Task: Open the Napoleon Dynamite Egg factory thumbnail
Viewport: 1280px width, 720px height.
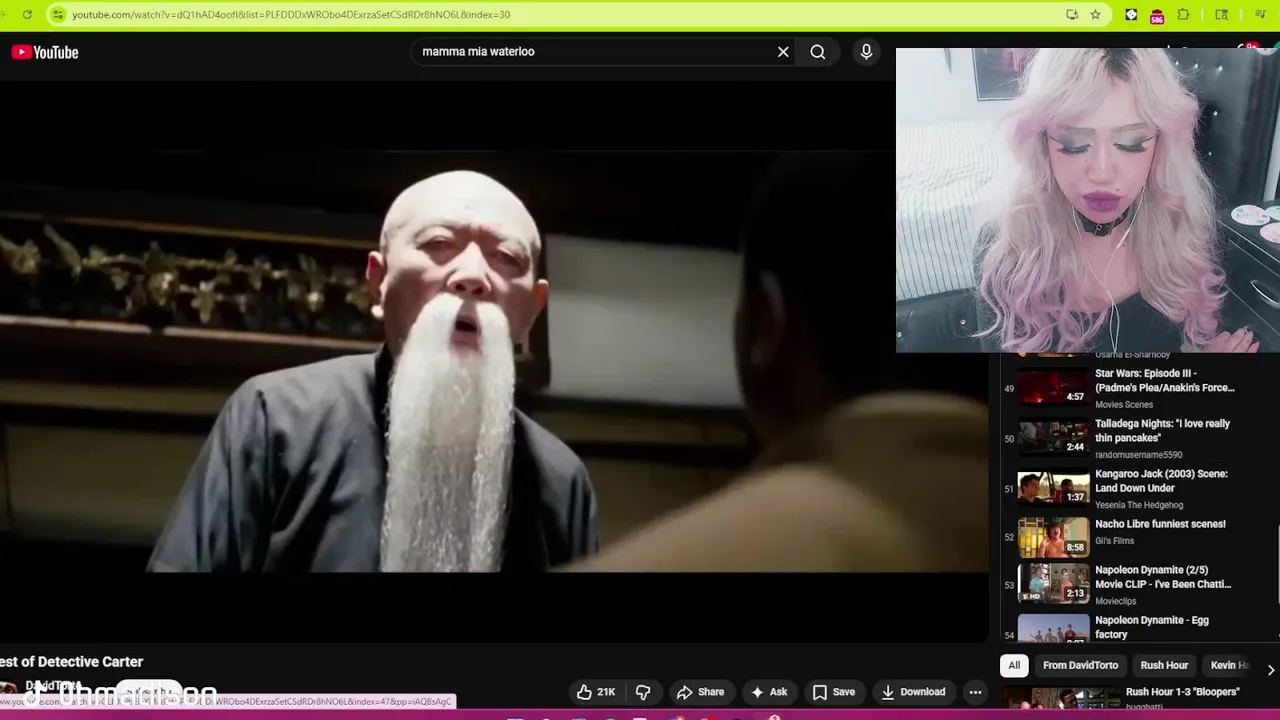Action: pos(1053,628)
